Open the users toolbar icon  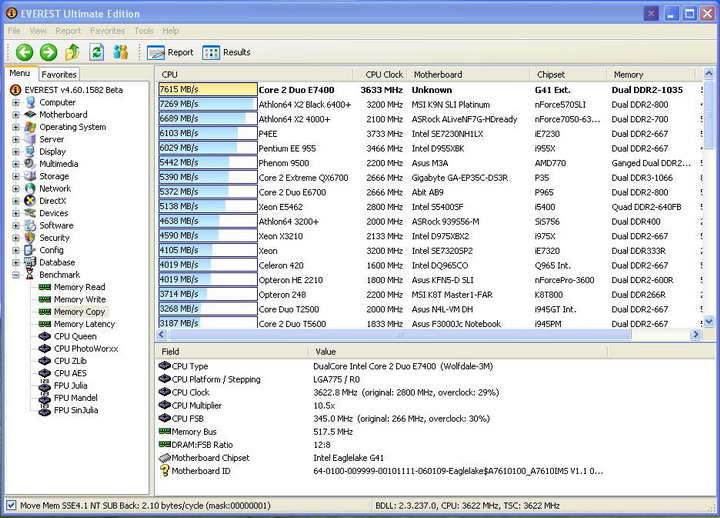coord(120,52)
